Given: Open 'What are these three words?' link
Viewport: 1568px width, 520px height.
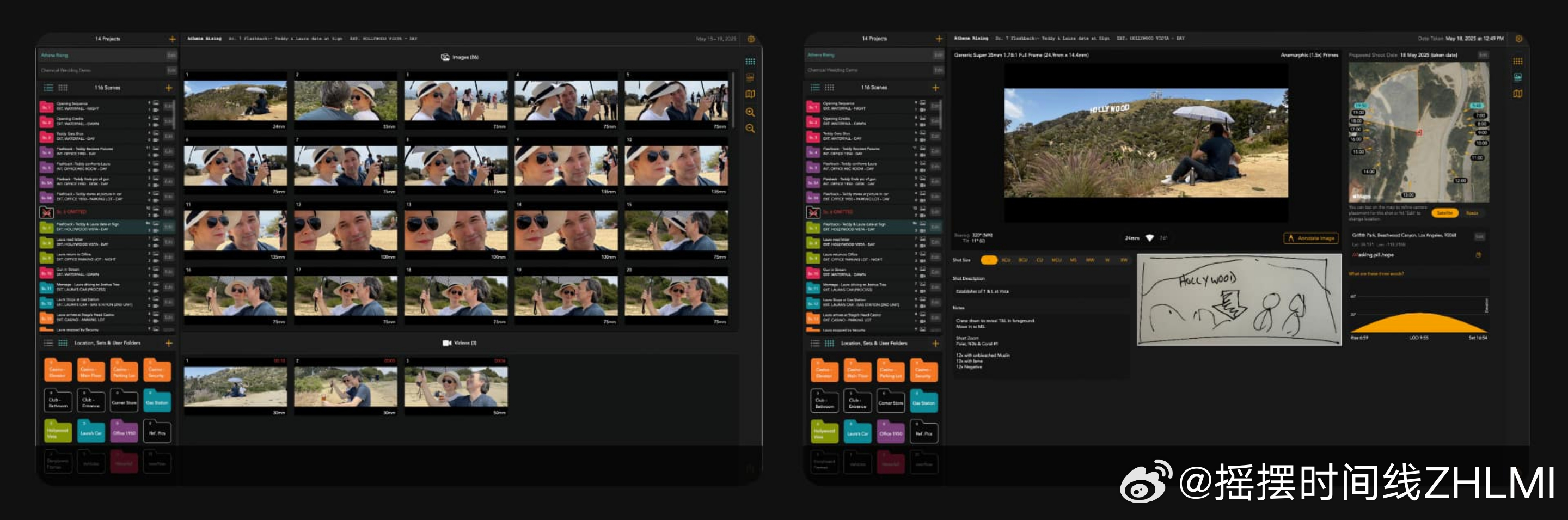Looking at the screenshot, I should pos(1376,274).
